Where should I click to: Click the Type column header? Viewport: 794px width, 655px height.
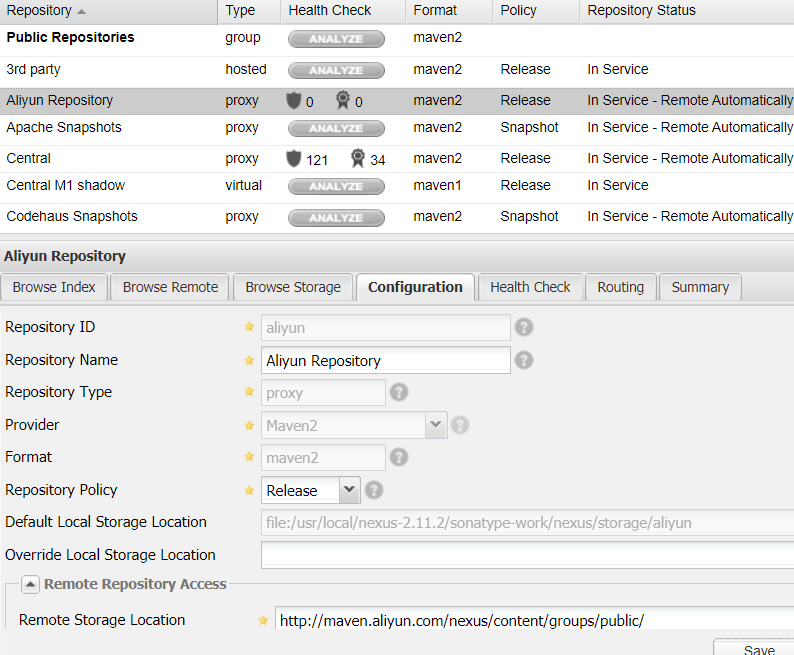click(x=250, y=11)
